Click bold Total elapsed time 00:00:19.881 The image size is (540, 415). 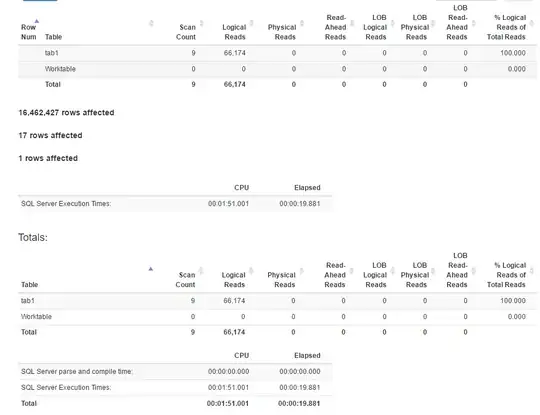tap(299, 403)
